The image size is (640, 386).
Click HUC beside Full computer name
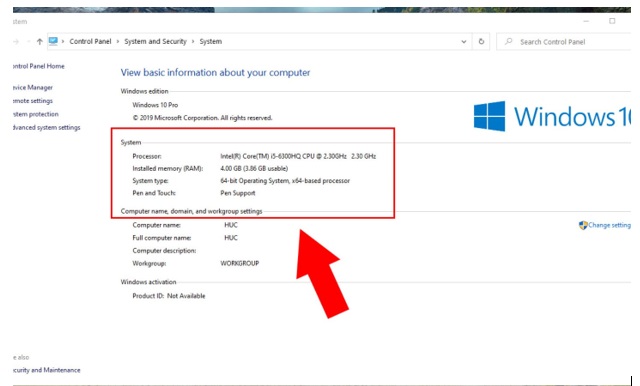coord(231,238)
